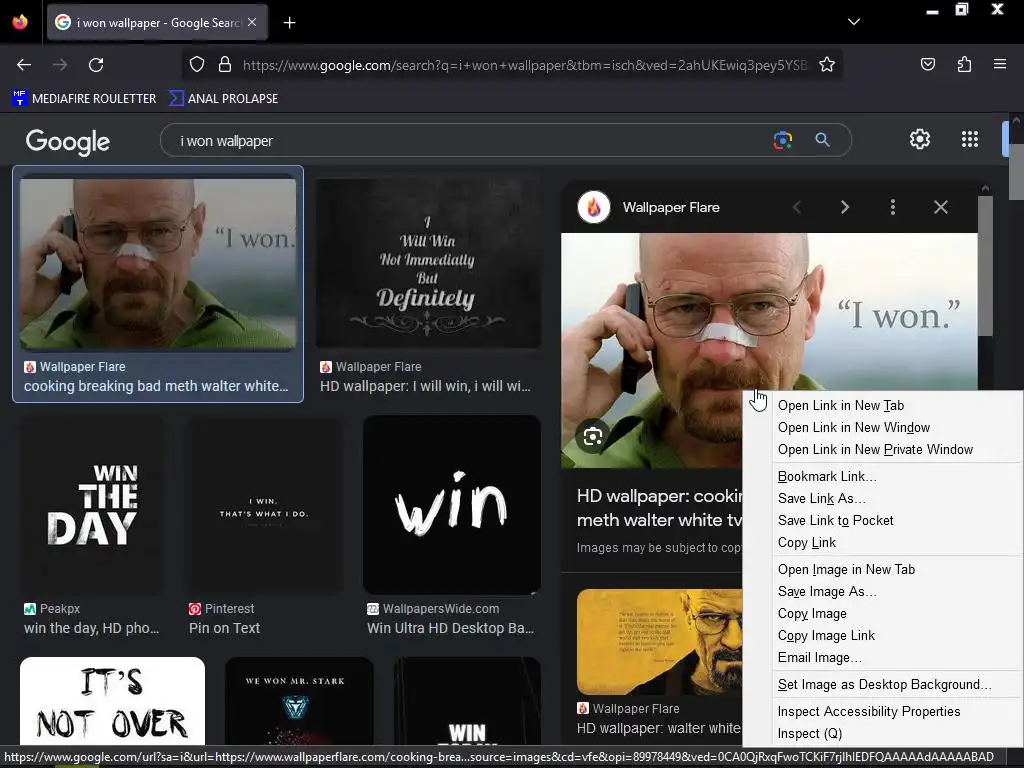The width and height of the screenshot is (1024, 768).
Task: Open Google quick settings gear
Action: coord(920,139)
